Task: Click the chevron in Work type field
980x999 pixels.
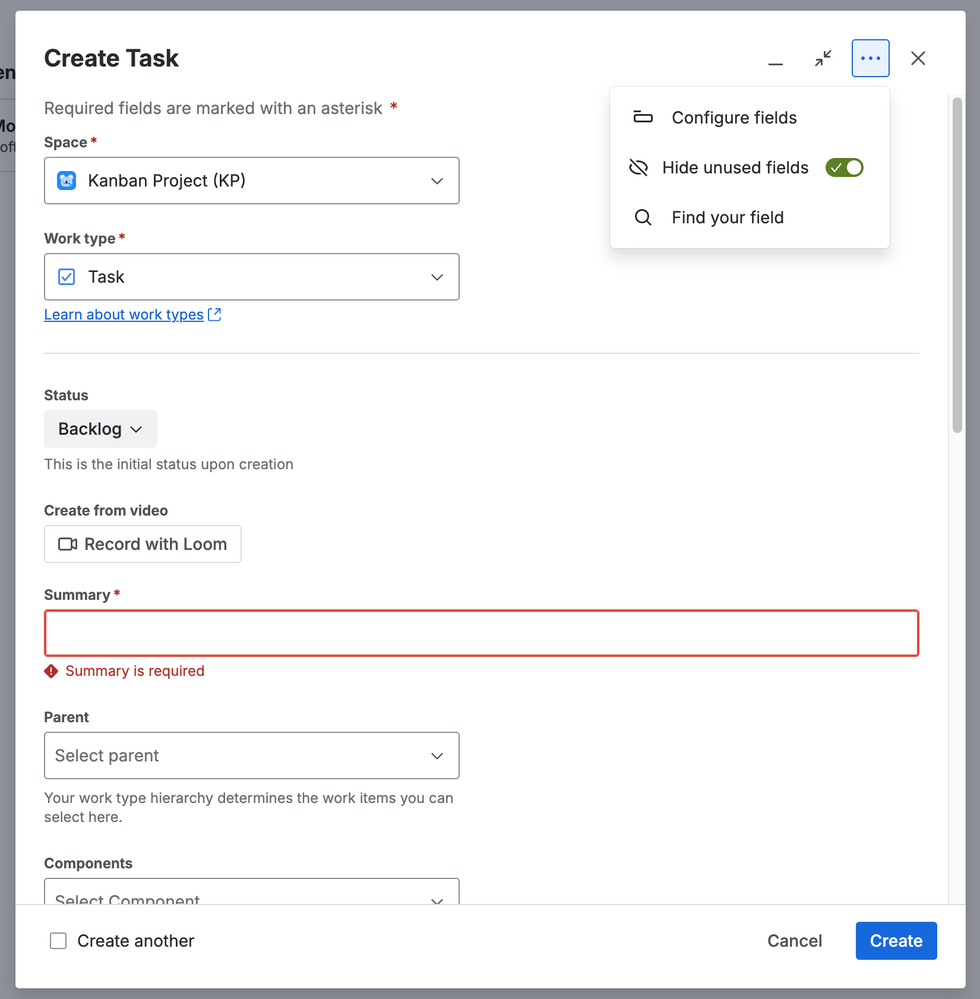Action: coord(436,277)
